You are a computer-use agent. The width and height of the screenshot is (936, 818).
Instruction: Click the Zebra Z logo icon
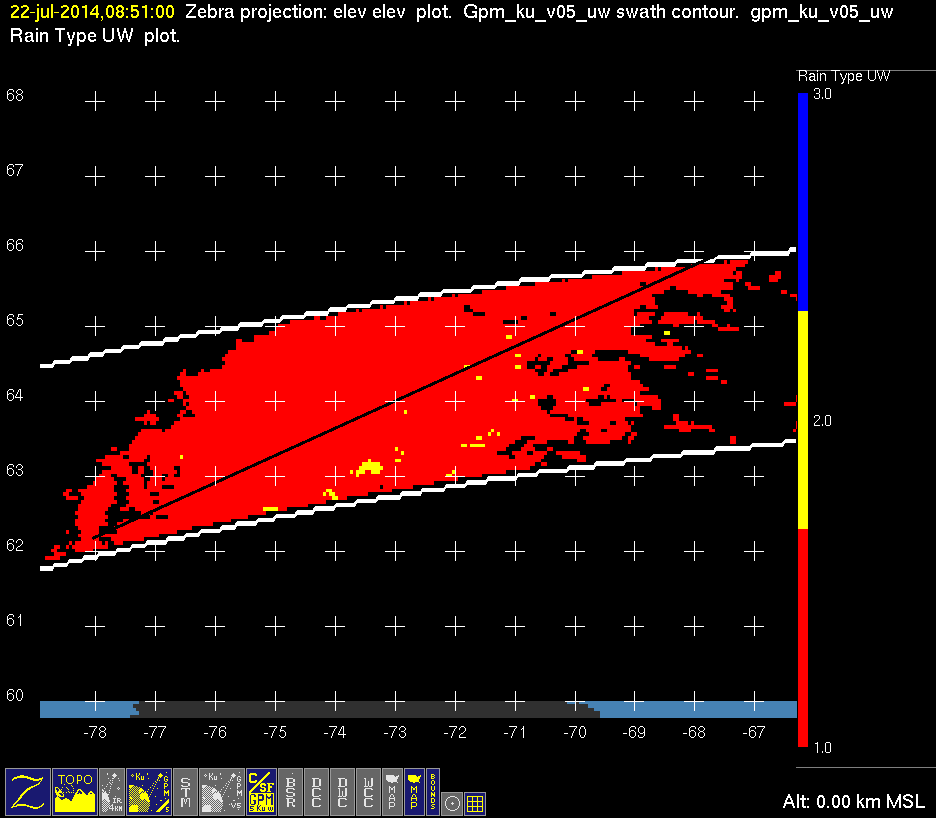click(x=27, y=791)
